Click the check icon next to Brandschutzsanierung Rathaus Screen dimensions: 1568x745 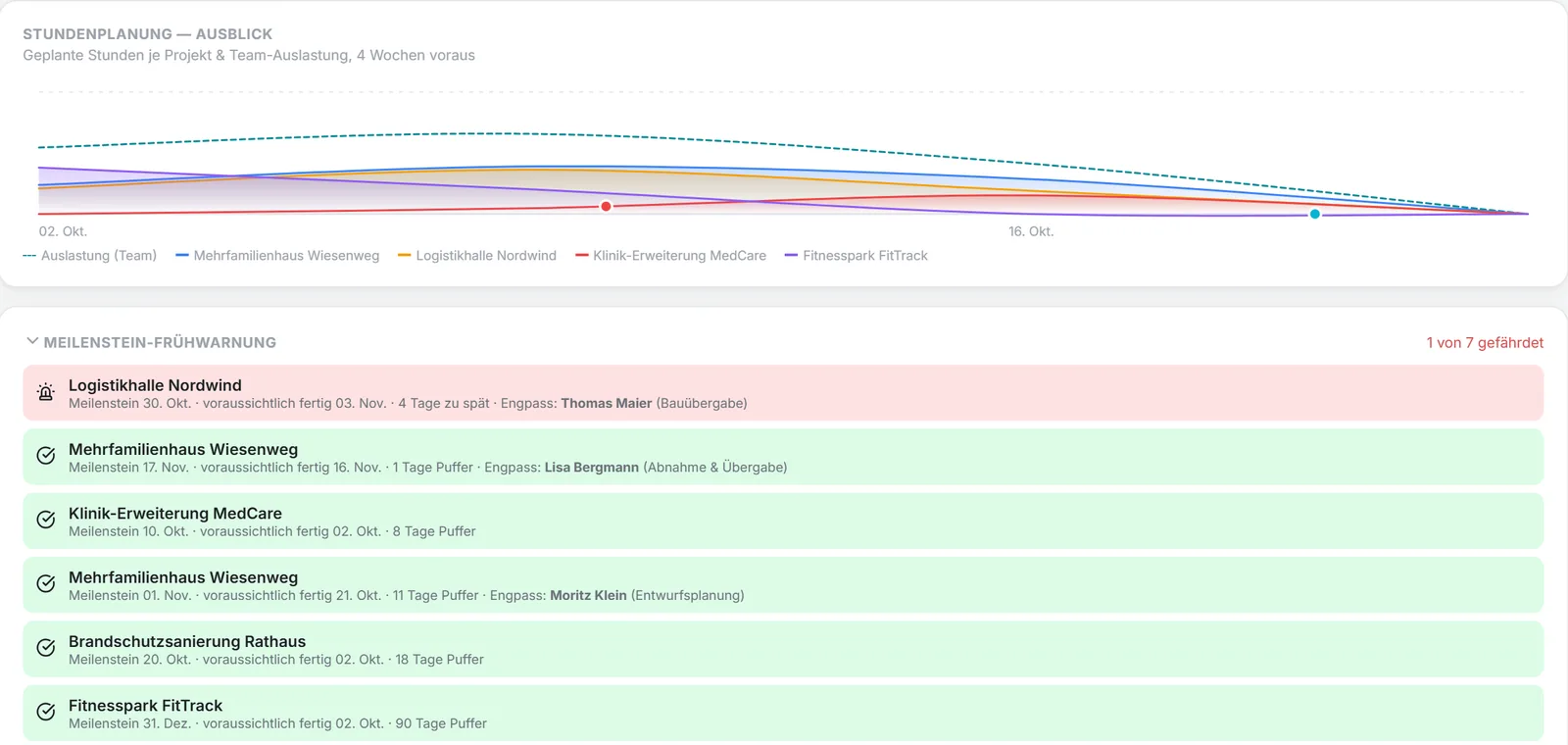(46, 648)
